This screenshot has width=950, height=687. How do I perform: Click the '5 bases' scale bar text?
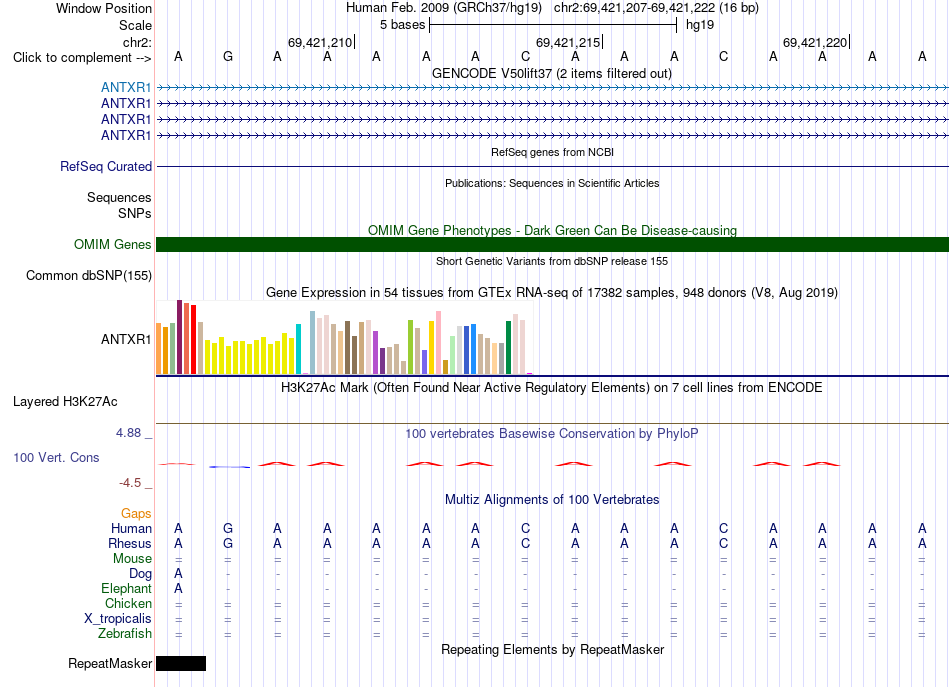click(402, 25)
